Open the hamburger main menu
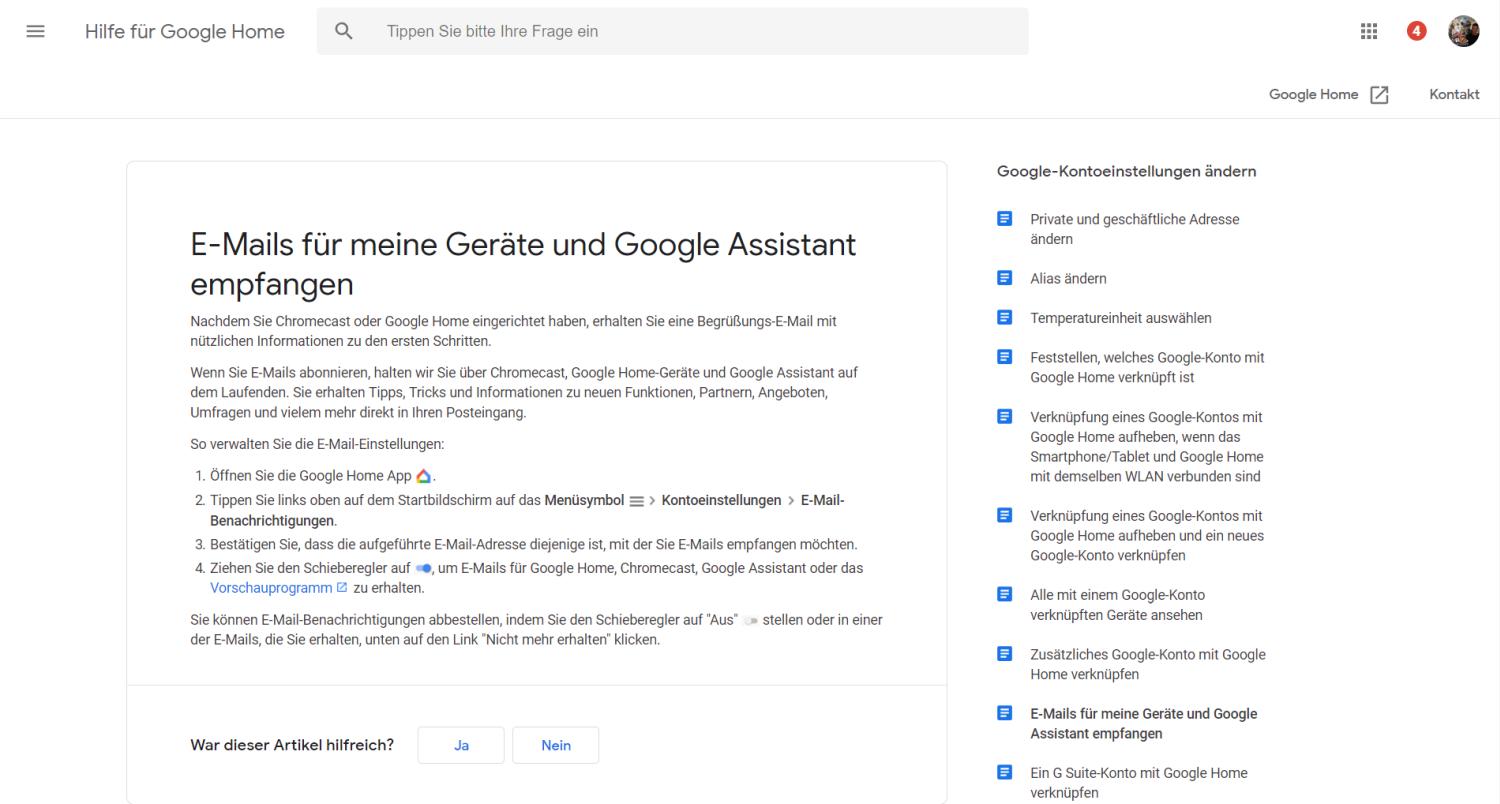Image resolution: width=1500 pixels, height=804 pixels. 36,31
